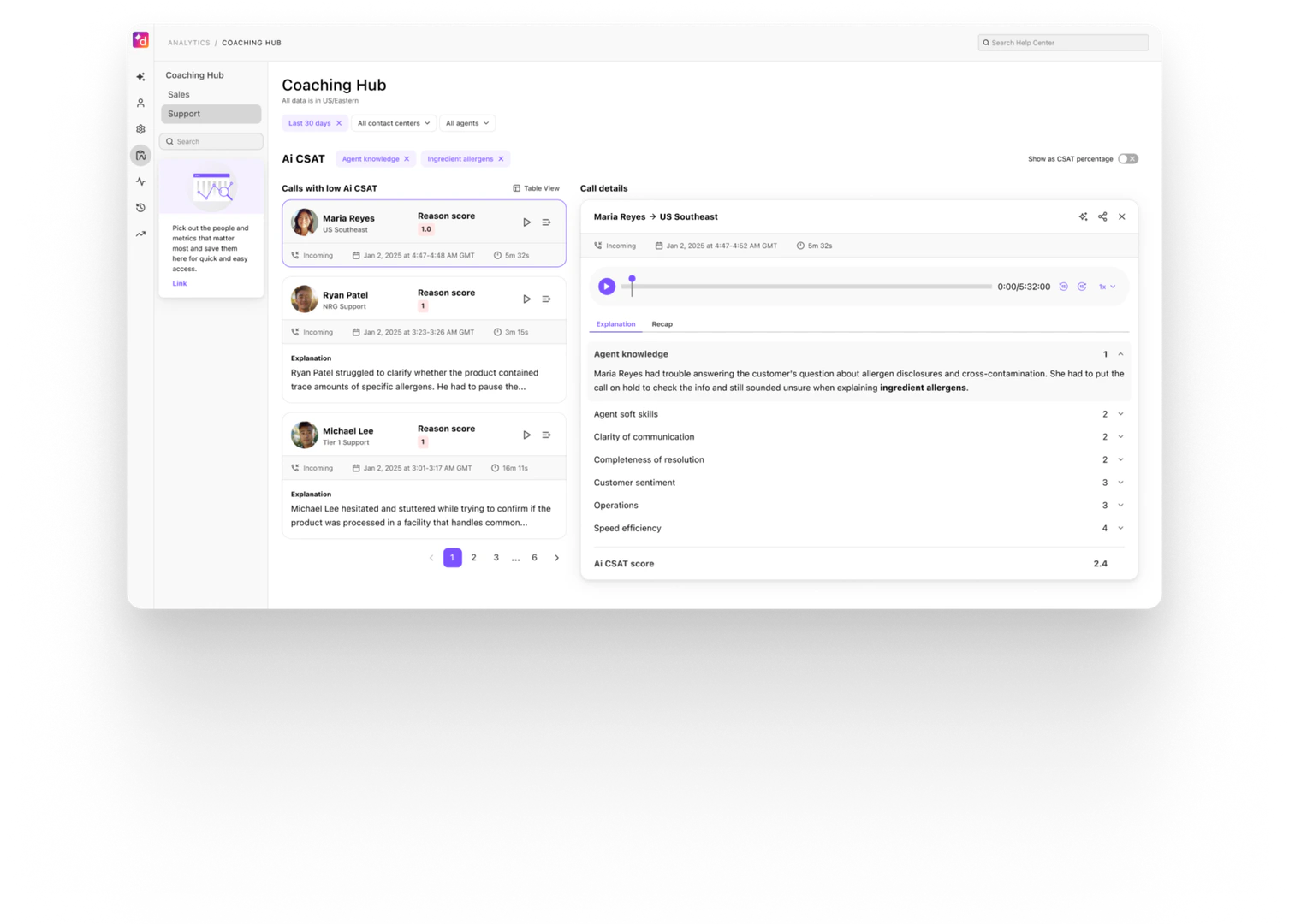1289x924 pixels.
Task: Toggle Show as CSAT percentage switch
Action: [1128, 159]
